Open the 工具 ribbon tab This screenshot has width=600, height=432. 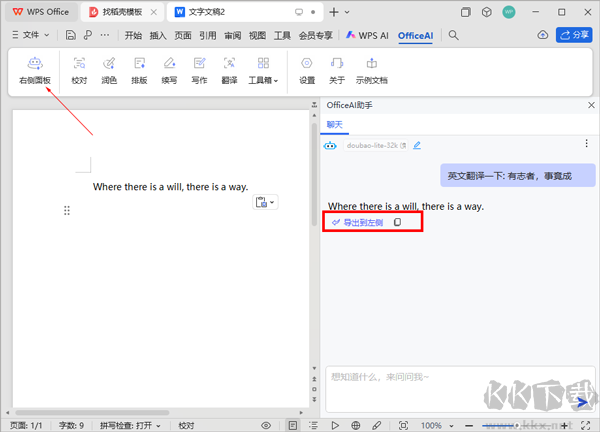(x=282, y=36)
